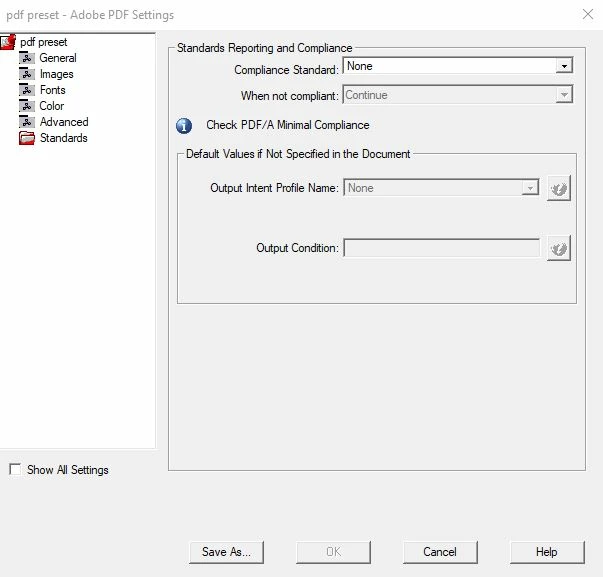
Task: Open the Fonts settings panel
Action: coord(52,90)
